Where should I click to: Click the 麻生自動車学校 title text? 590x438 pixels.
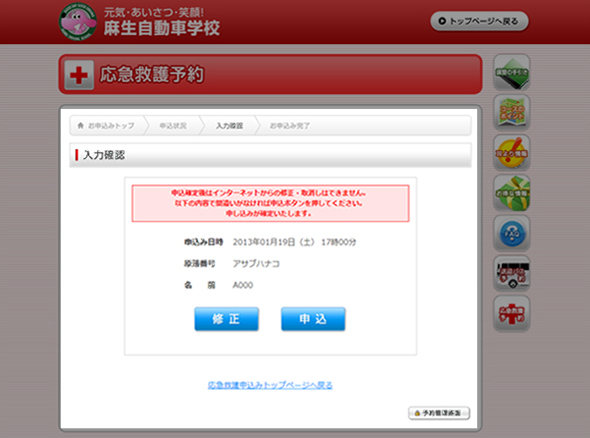coord(162,28)
